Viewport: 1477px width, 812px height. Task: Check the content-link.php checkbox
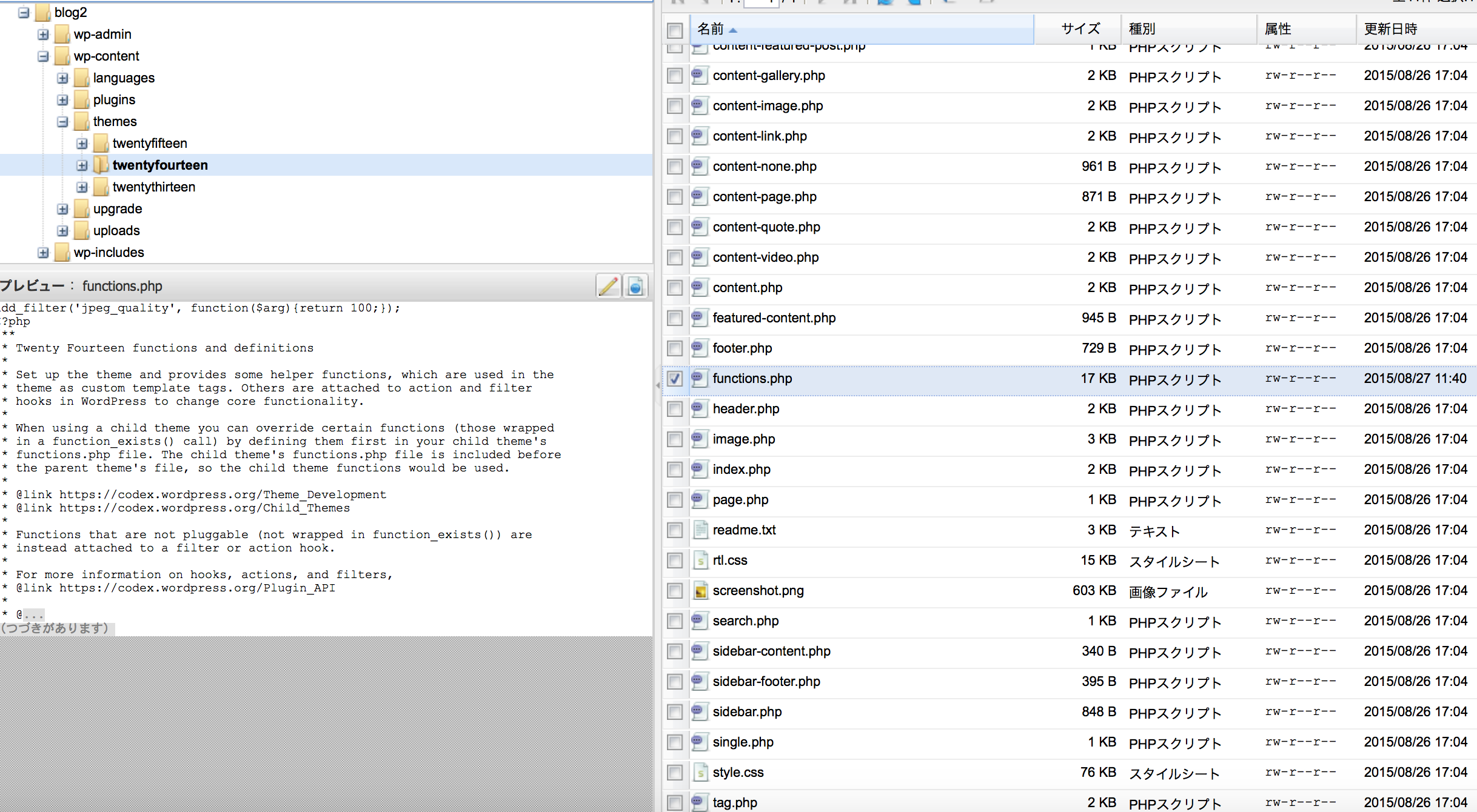point(674,136)
